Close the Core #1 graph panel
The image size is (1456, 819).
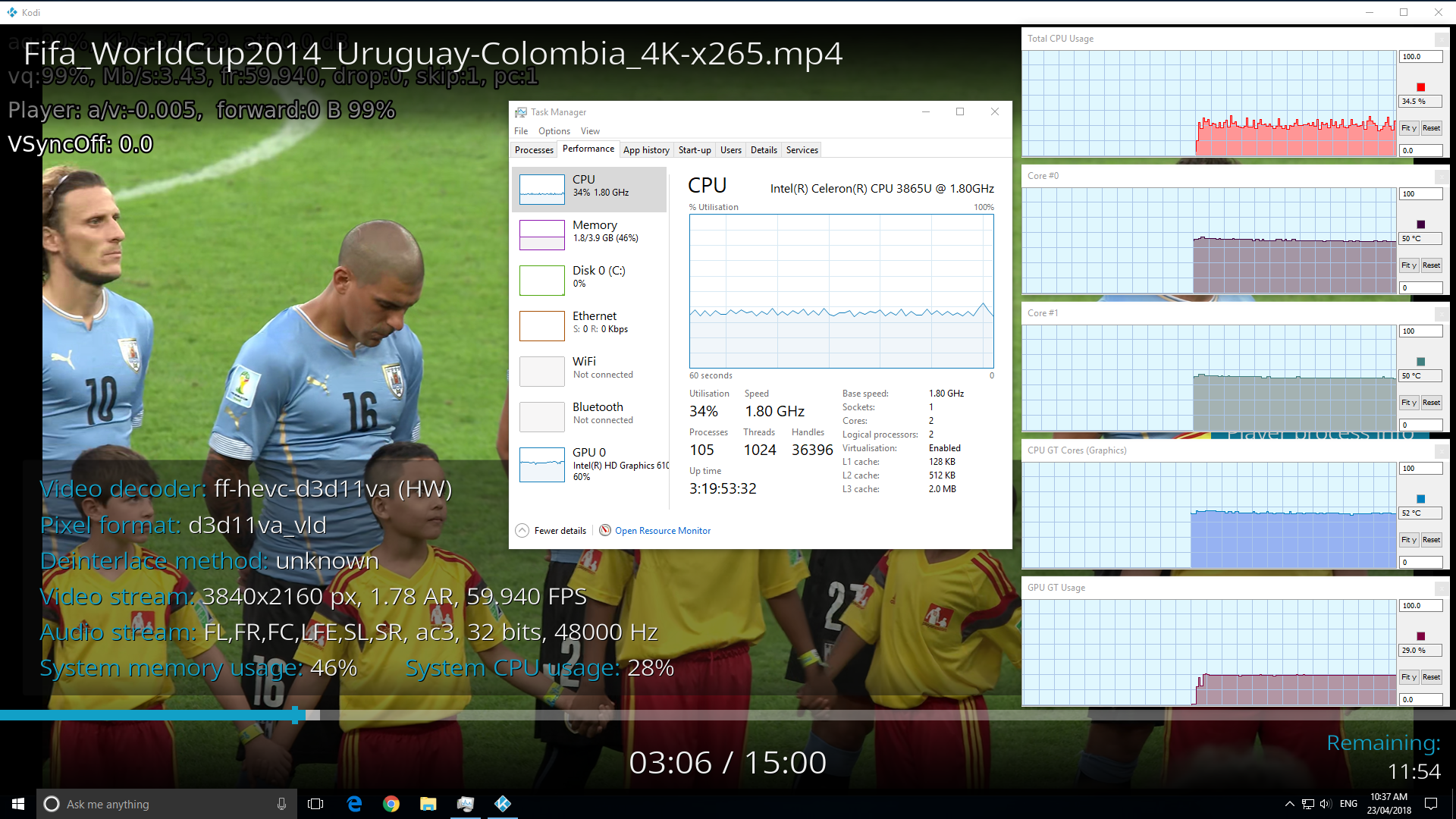1441,314
